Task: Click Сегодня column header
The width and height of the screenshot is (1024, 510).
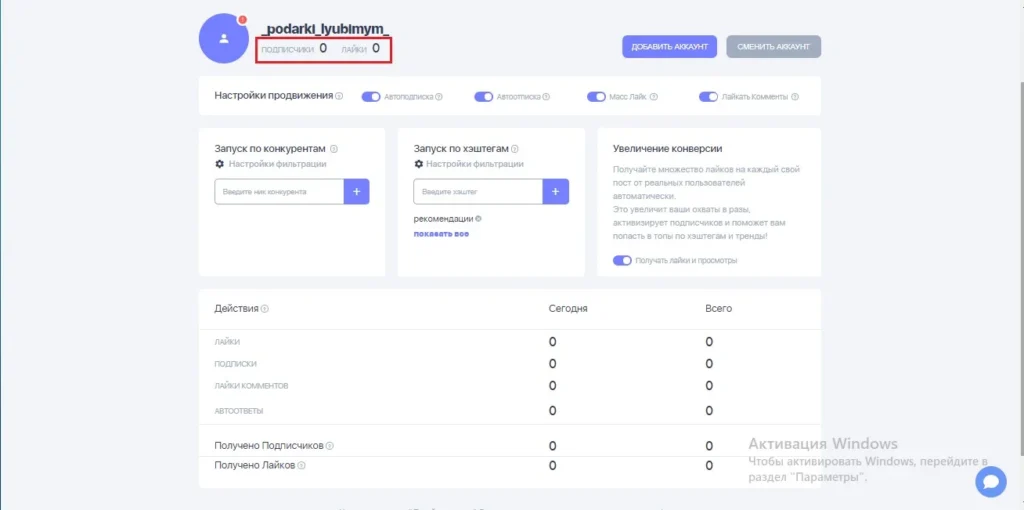Action: tap(568, 308)
